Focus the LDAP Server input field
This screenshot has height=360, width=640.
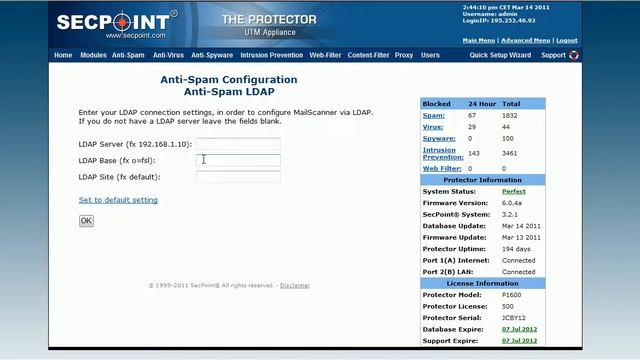pos(238,144)
